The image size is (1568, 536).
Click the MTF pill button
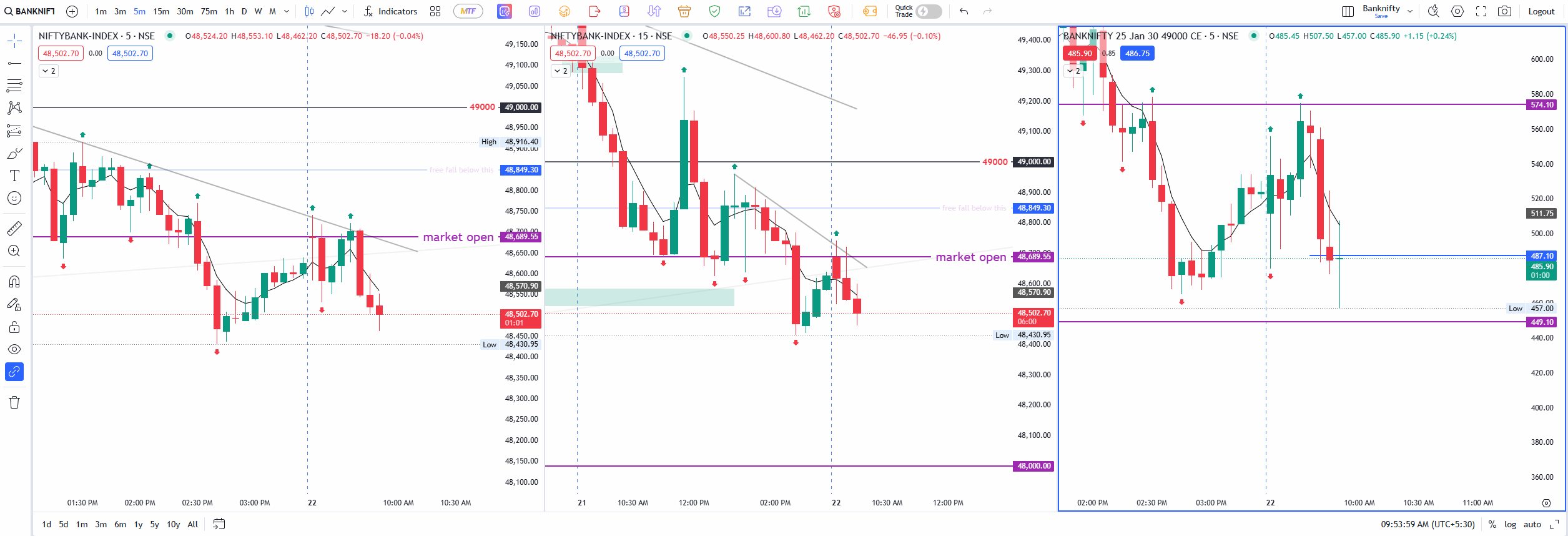tap(468, 11)
